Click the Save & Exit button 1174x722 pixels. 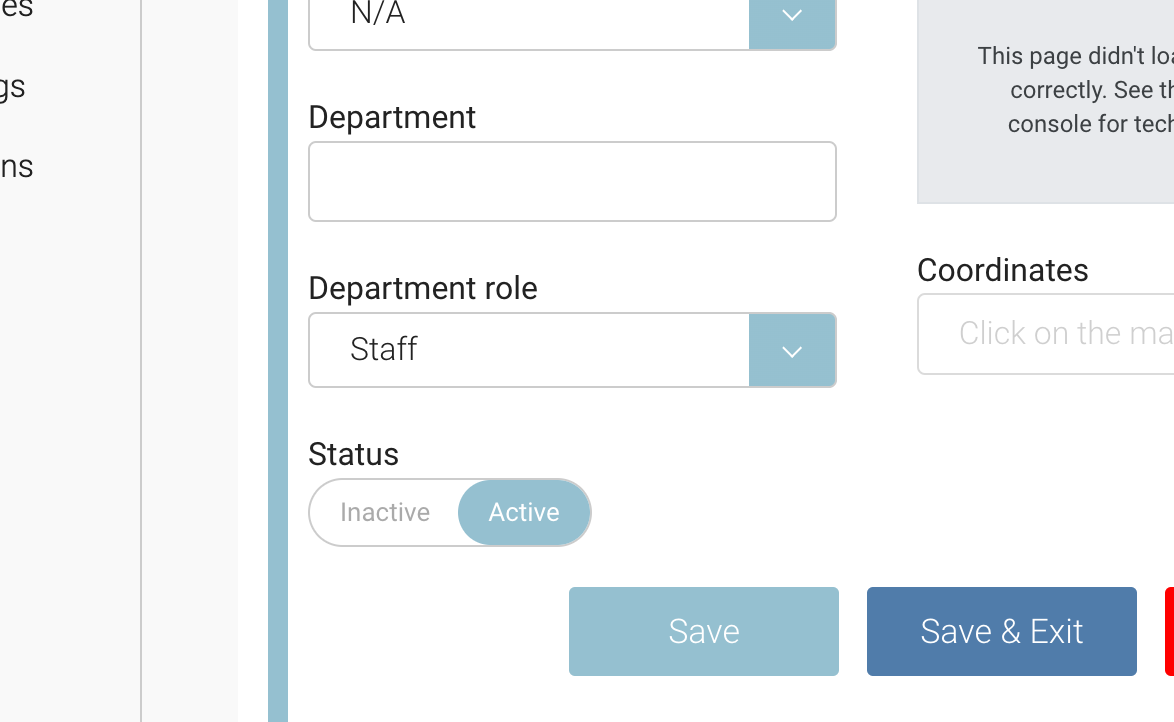(1001, 631)
